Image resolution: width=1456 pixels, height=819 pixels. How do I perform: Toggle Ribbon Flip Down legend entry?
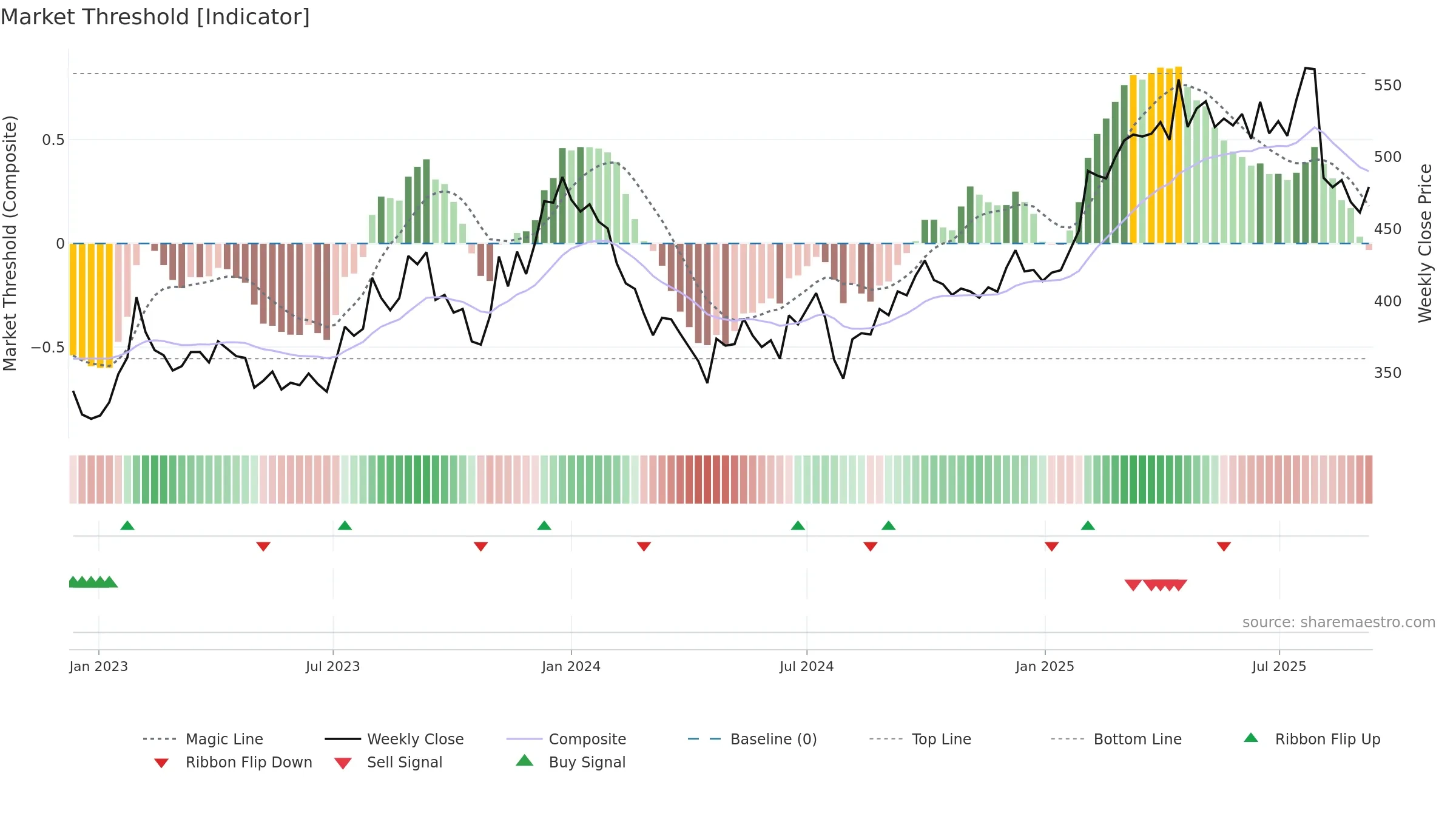pos(232,763)
